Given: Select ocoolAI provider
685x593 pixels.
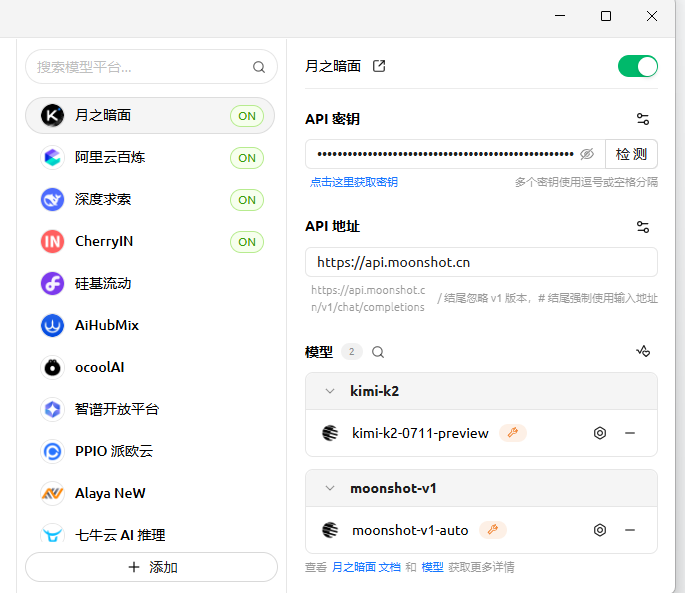Looking at the screenshot, I should 150,367.
